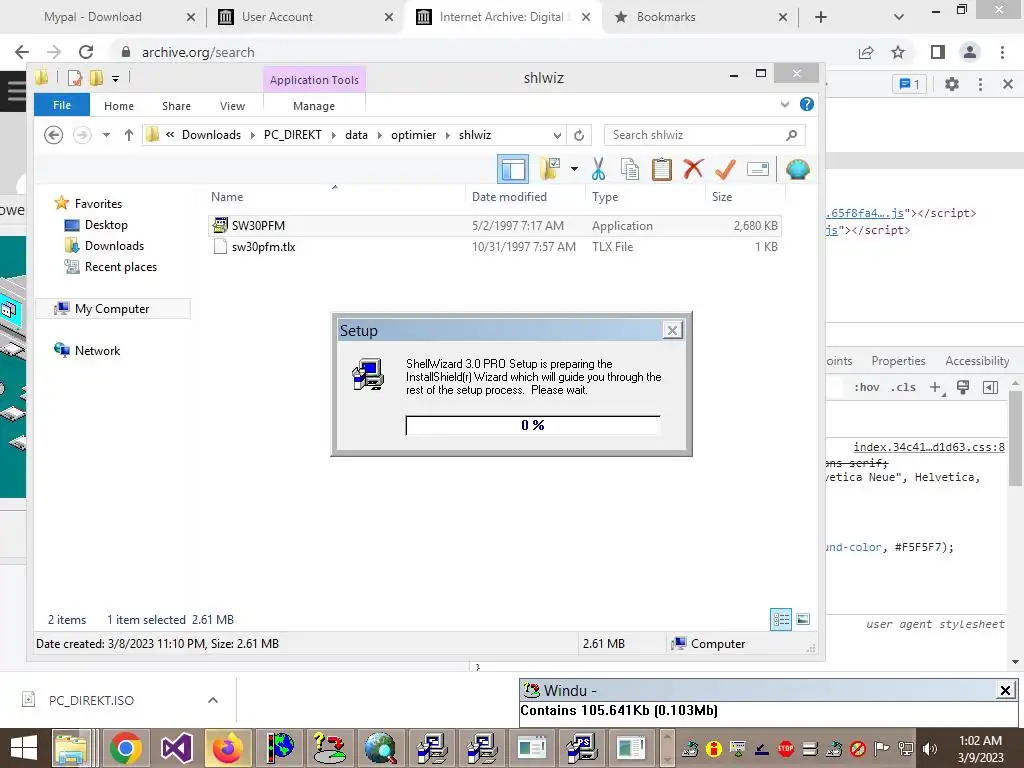Click the 0 % setup progress bar

click(533, 425)
